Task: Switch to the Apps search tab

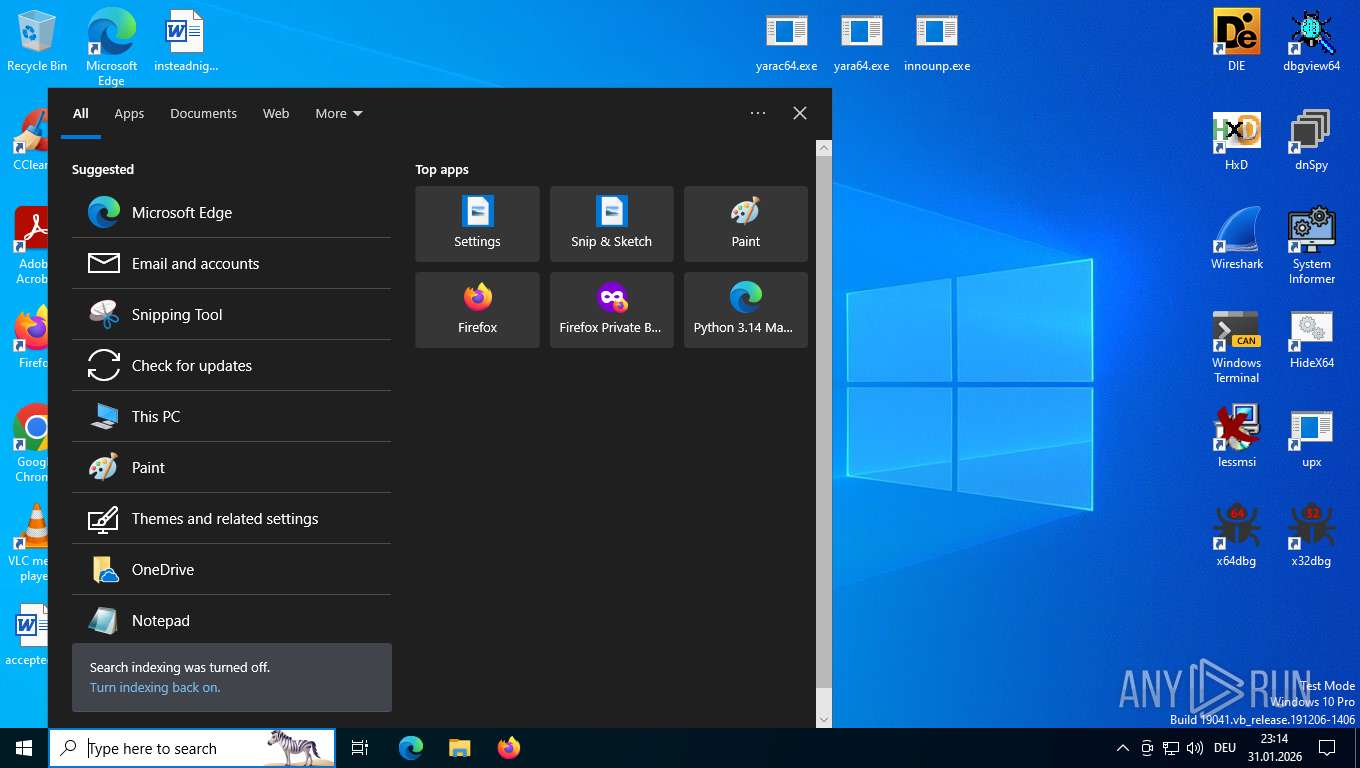Action: (129, 113)
